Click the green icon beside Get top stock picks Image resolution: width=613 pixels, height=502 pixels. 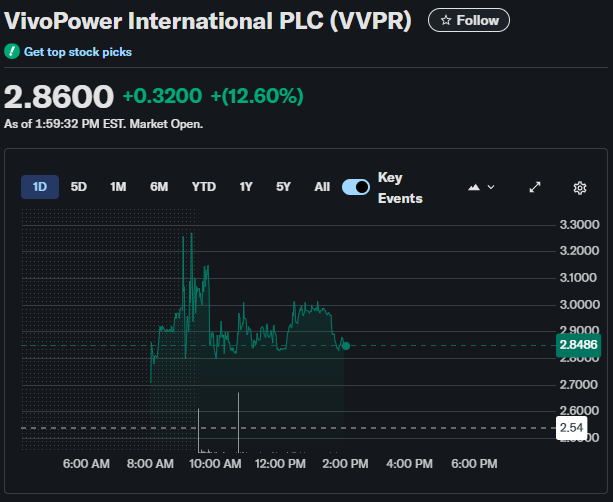point(12,52)
